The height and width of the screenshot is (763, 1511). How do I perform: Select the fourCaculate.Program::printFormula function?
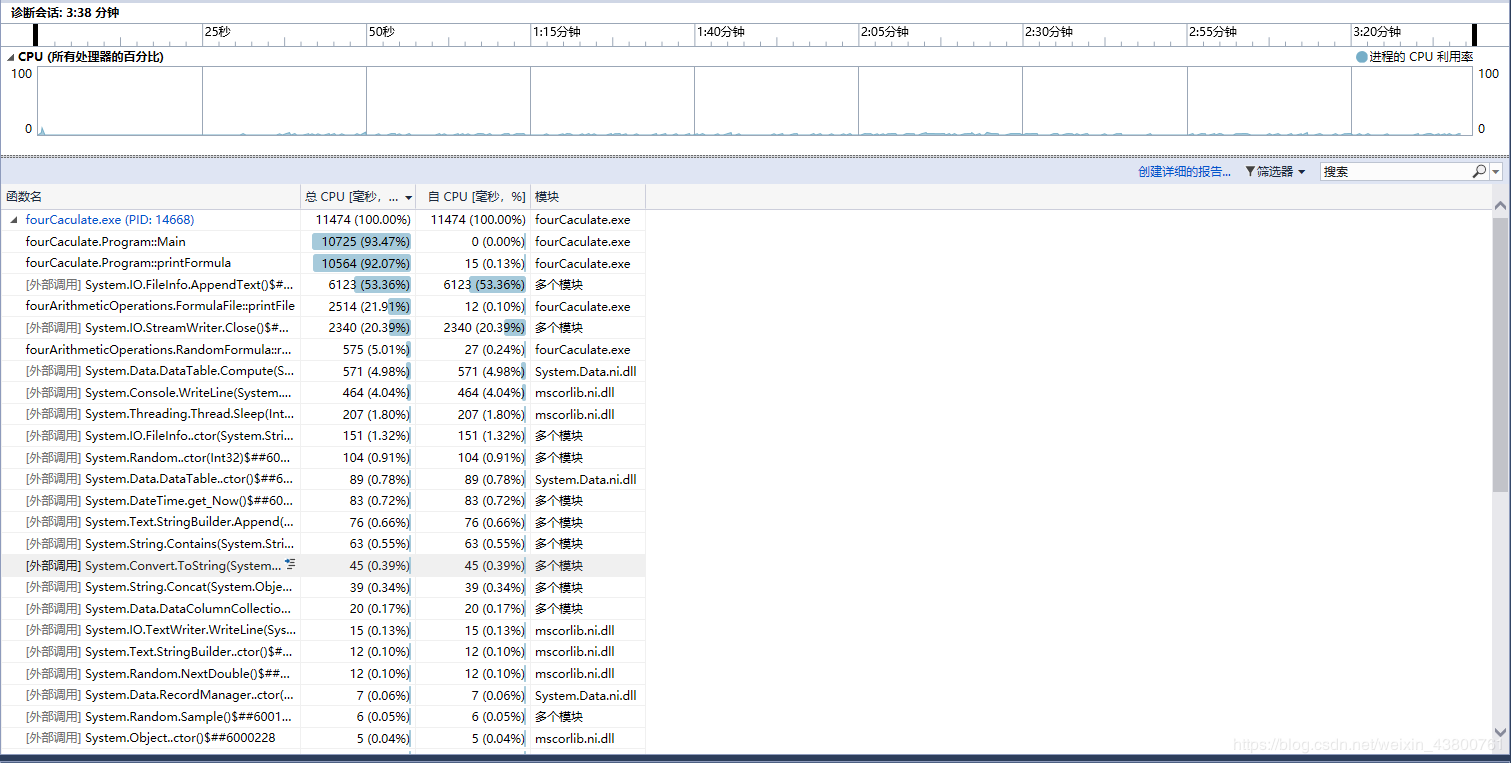point(322,263)
